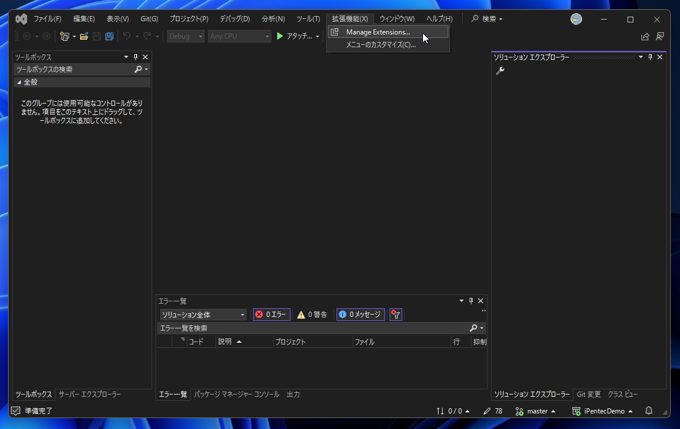
Task: Click the pencil 78 changes indicator
Action: pyautogui.click(x=493, y=411)
